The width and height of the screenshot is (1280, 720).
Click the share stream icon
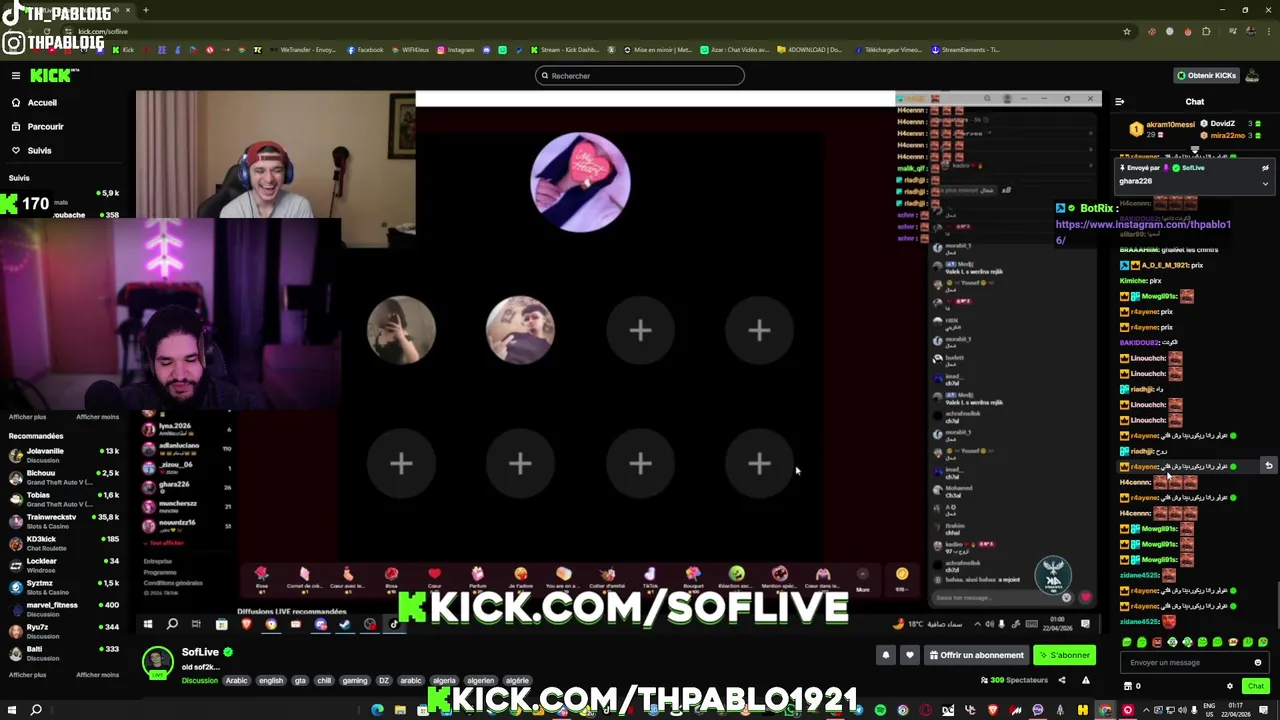point(1062,680)
